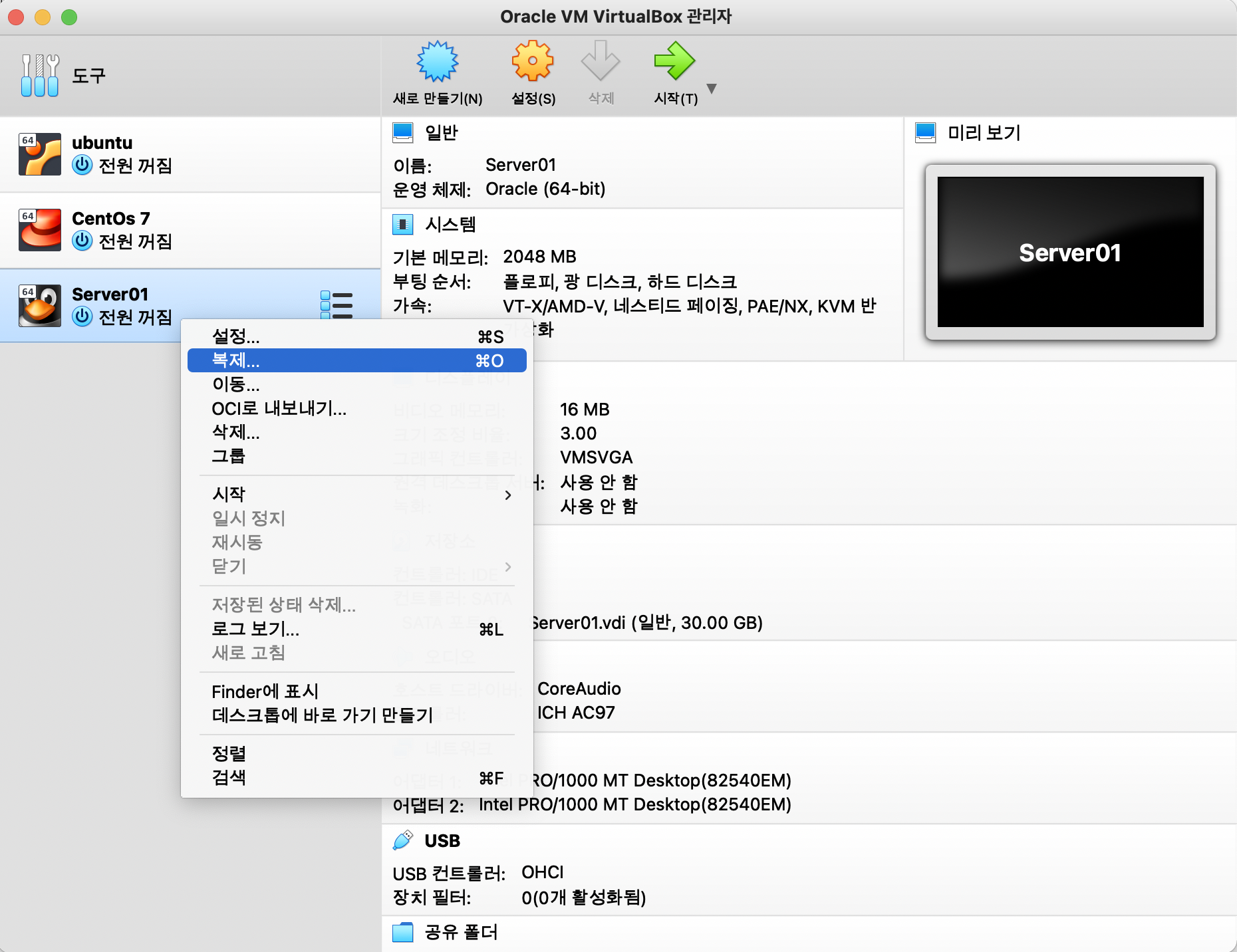
Task: Select 재시동 (reset) menu entry
Action: (357, 542)
